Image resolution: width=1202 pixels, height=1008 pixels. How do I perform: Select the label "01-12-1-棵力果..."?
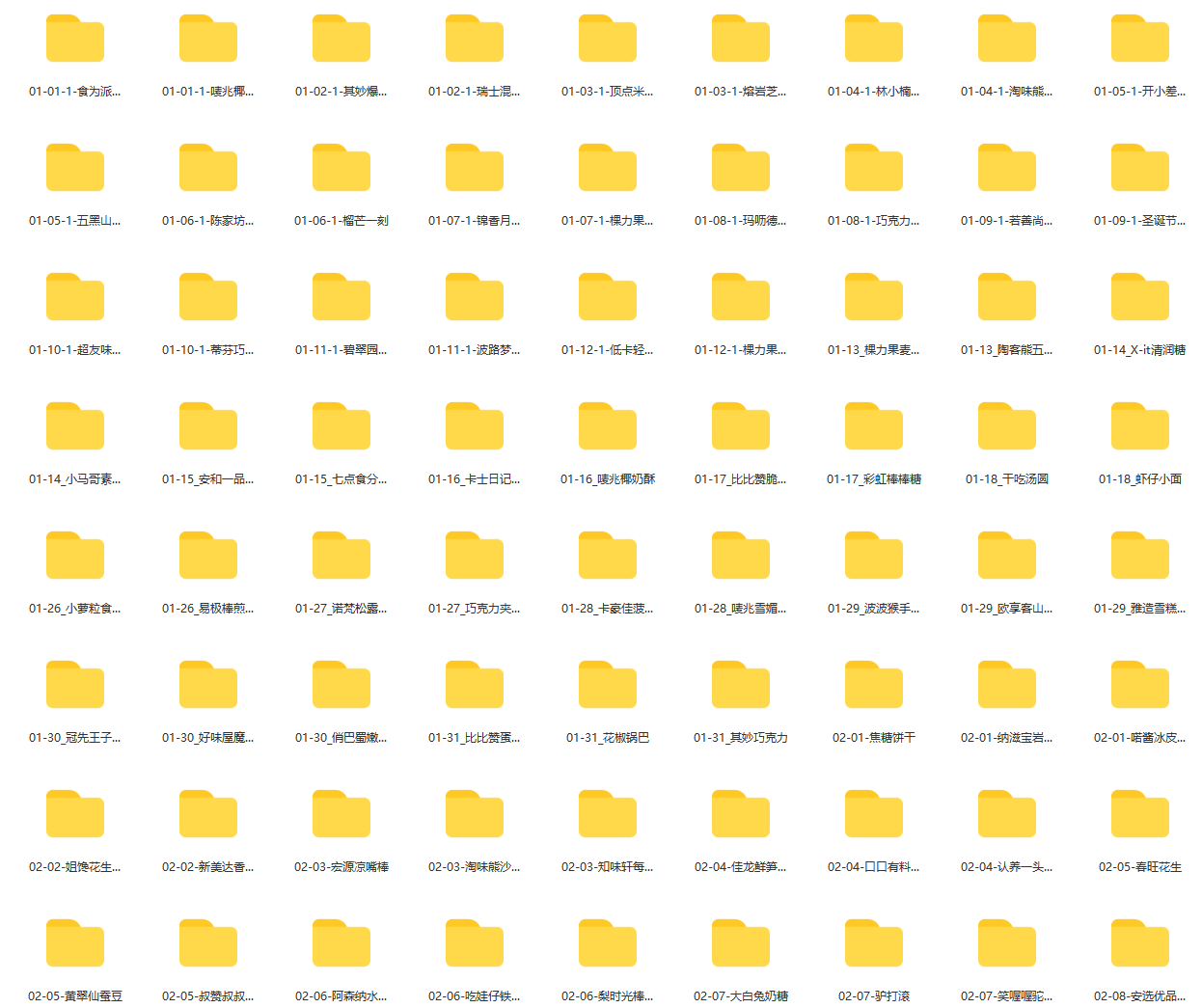741,350
